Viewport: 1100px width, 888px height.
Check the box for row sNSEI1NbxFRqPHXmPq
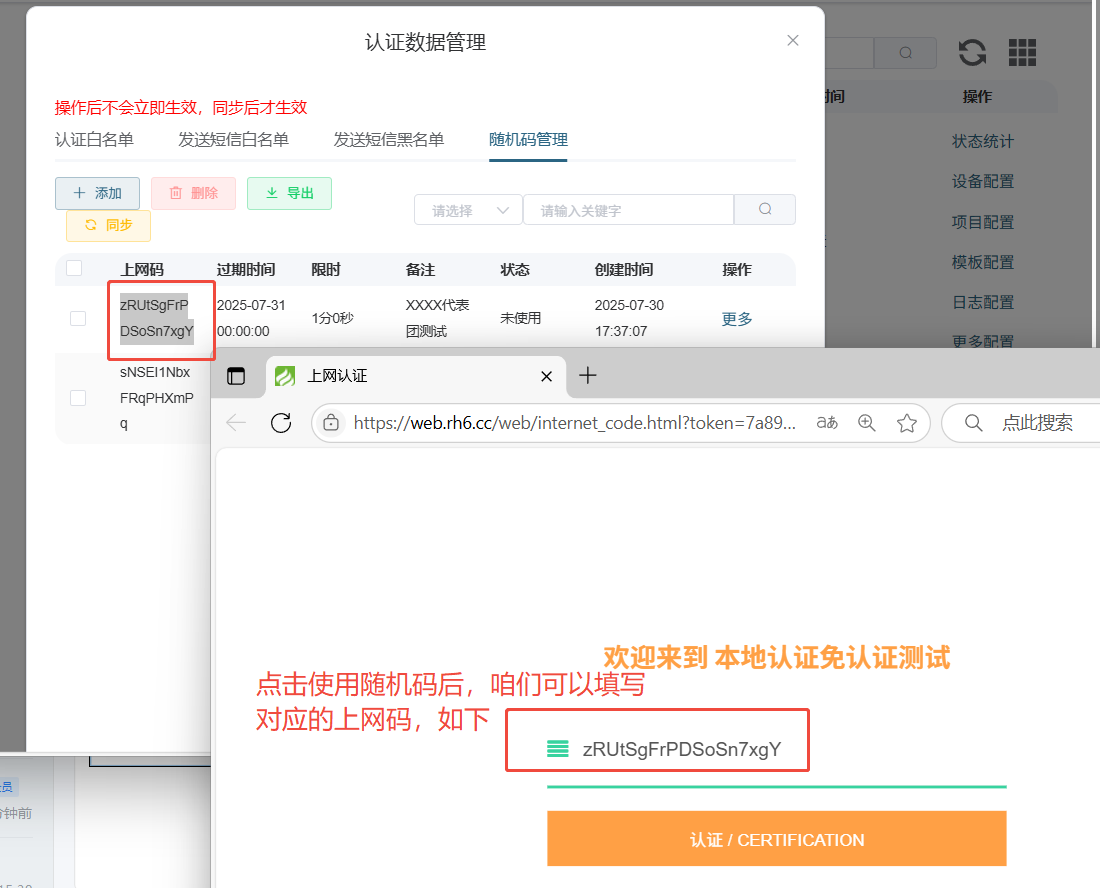tap(78, 398)
